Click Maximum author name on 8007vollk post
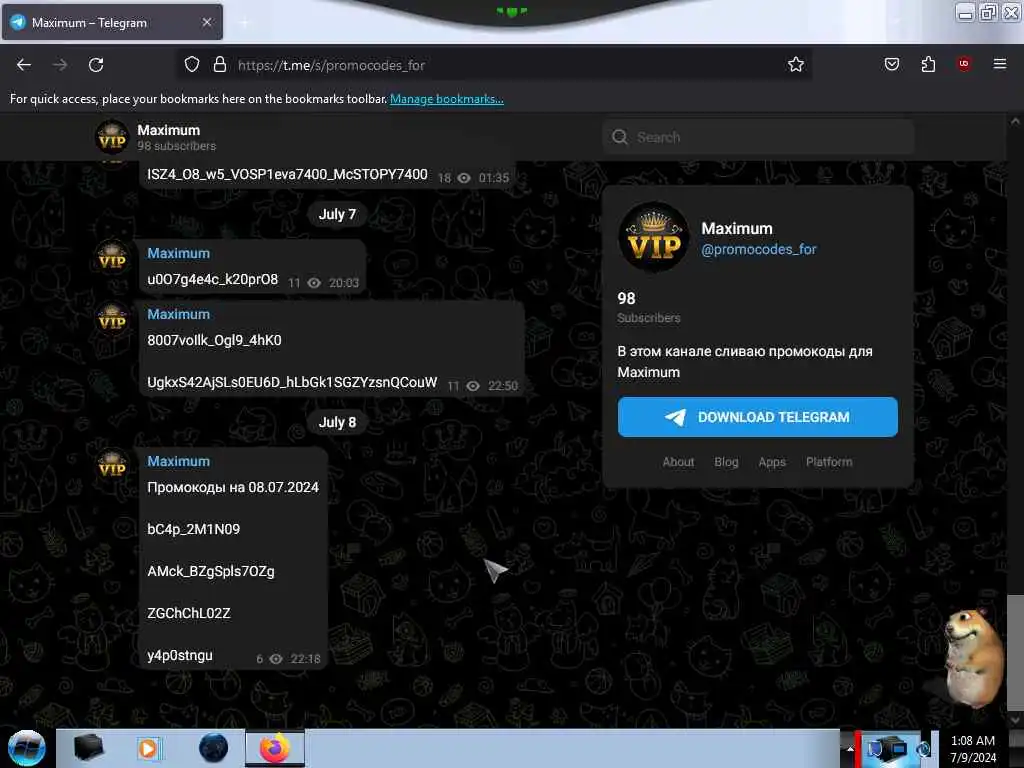This screenshot has height=768, width=1024. (x=178, y=314)
